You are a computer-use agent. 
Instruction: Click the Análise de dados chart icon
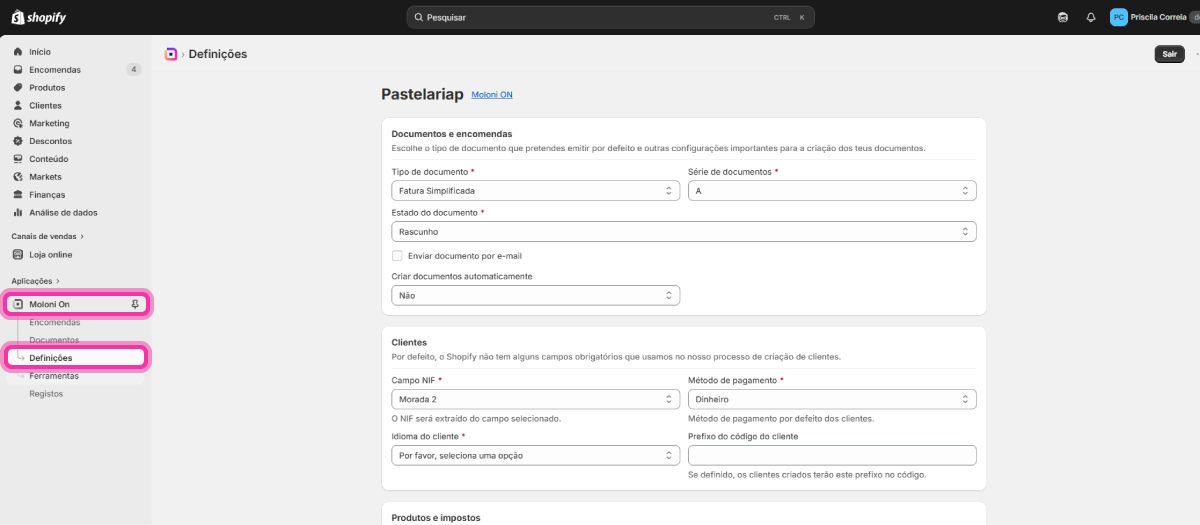pos(18,212)
